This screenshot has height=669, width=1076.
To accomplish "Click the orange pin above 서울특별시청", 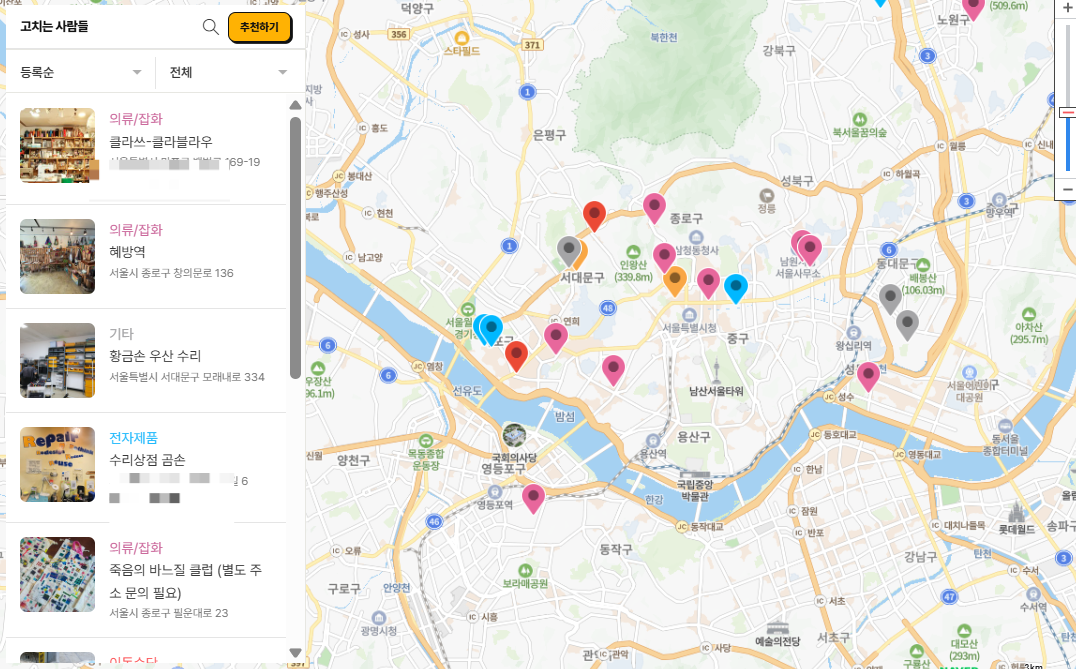I will tap(675, 281).
